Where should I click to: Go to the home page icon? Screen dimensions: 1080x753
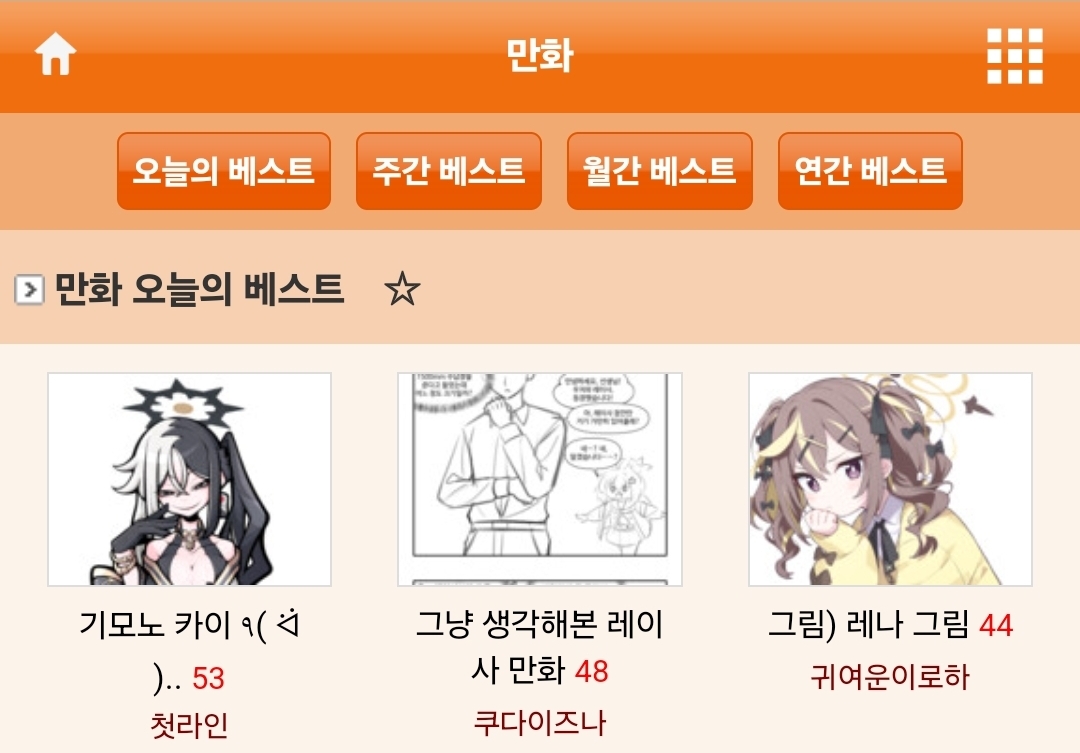55,54
